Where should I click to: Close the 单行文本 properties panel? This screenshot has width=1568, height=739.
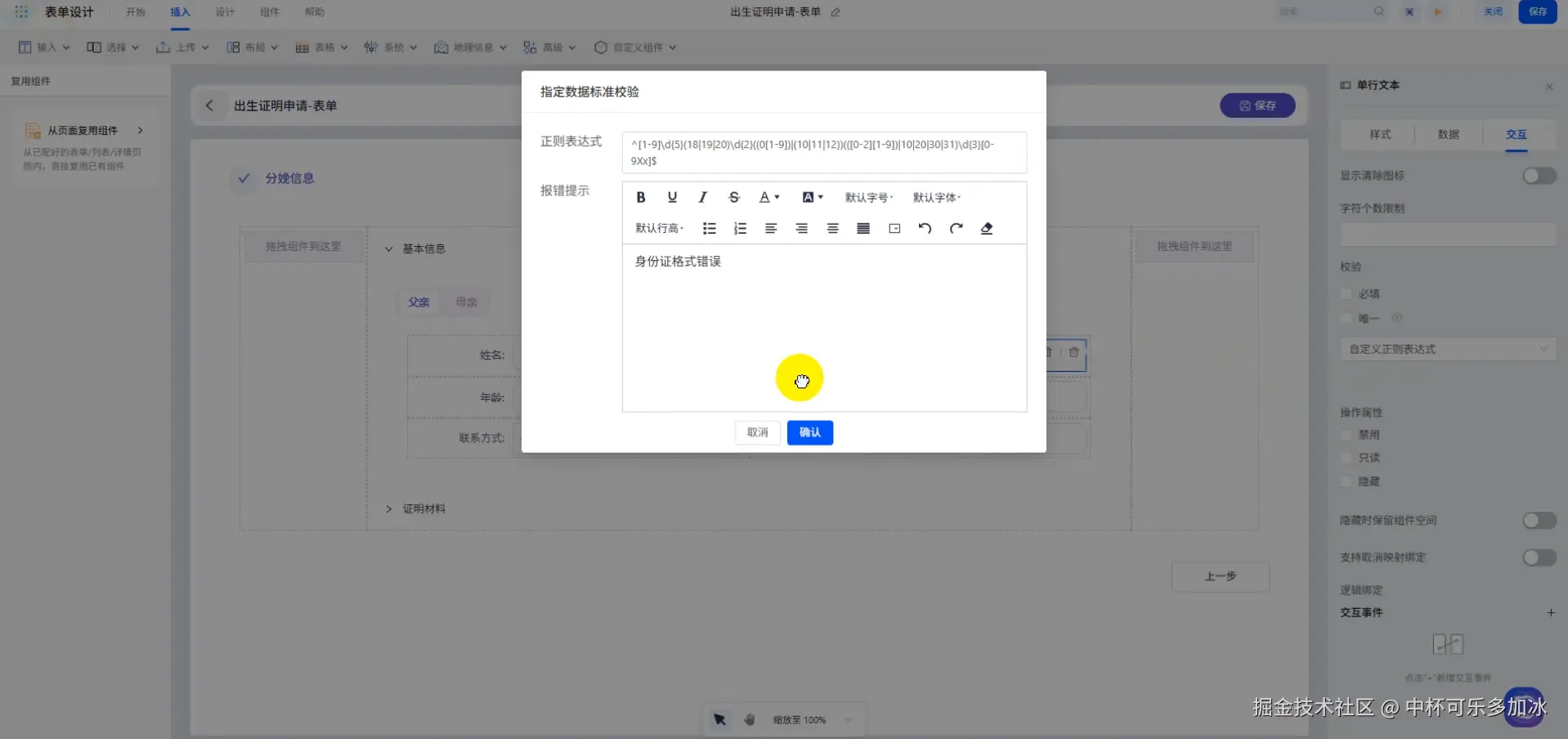click(x=1549, y=87)
